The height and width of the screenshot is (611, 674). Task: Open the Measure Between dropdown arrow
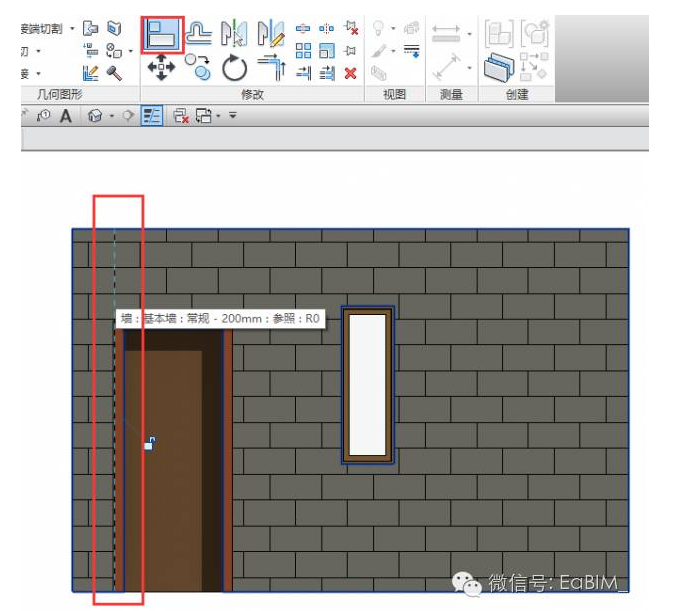(x=469, y=34)
